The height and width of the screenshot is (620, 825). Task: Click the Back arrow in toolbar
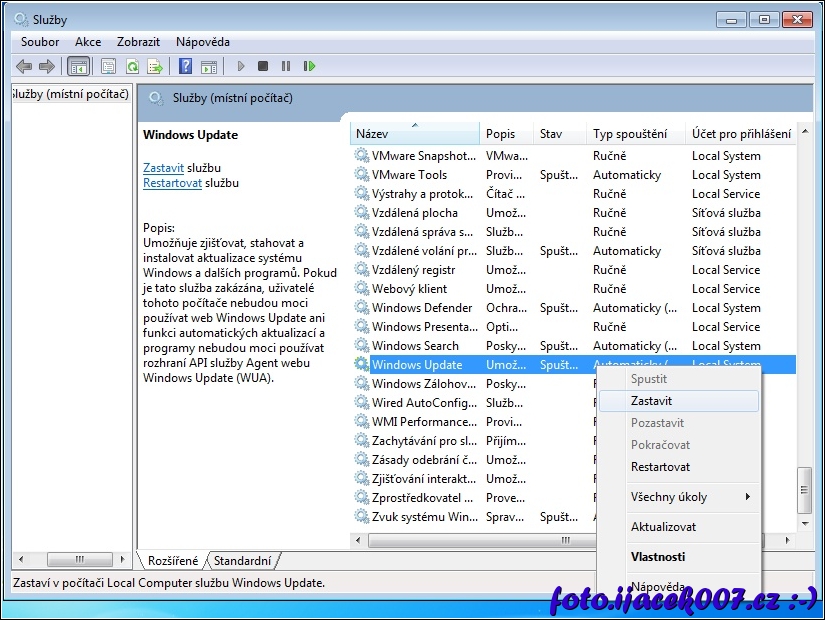(24, 66)
